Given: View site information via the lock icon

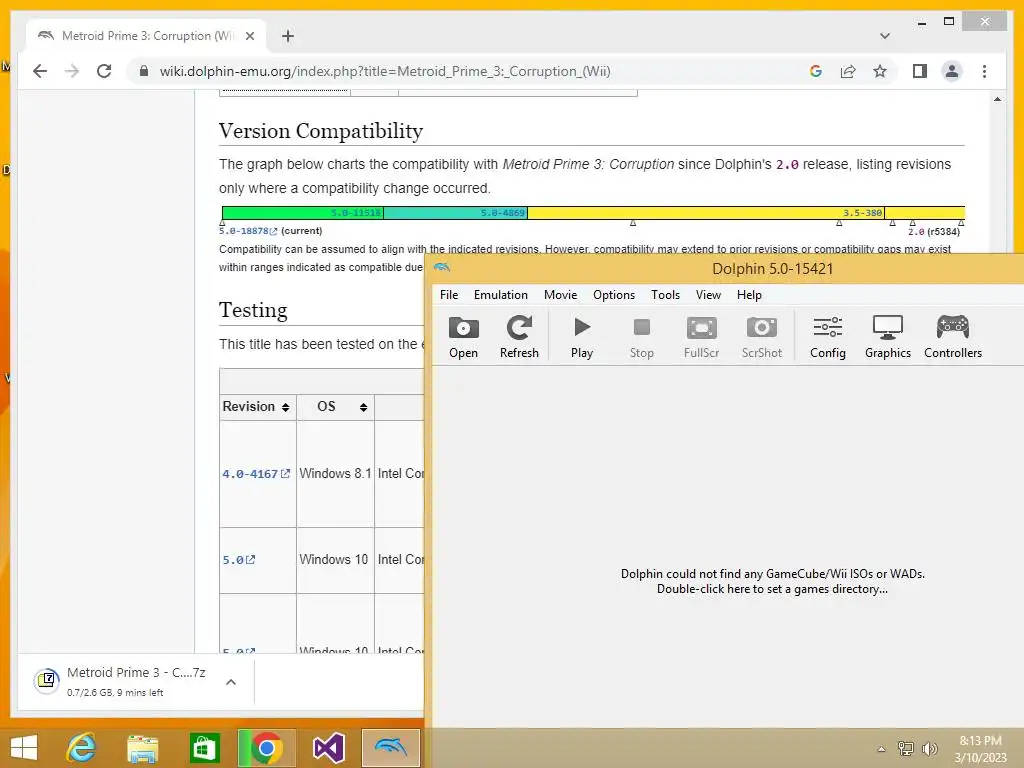Looking at the screenshot, I should click(x=144, y=71).
